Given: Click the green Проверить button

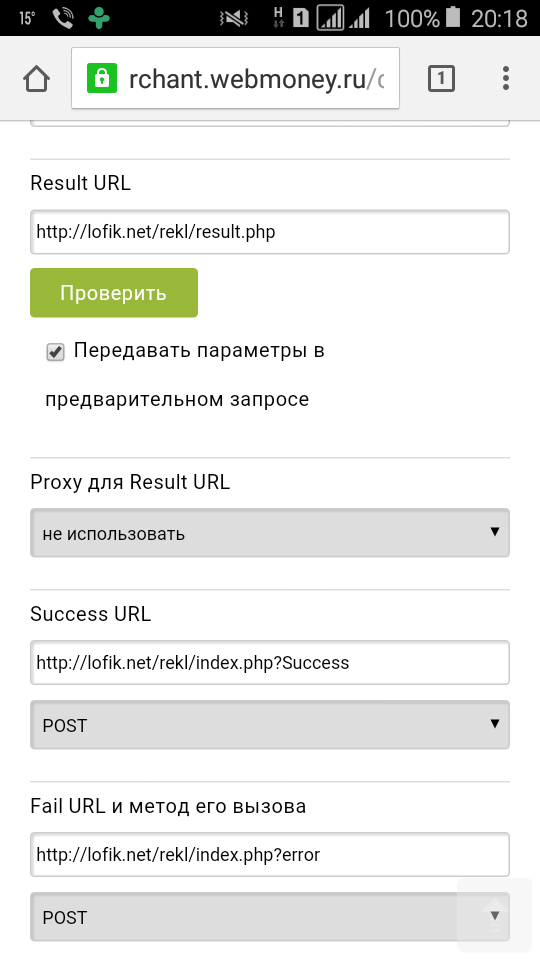Looking at the screenshot, I should click(x=114, y=293).
